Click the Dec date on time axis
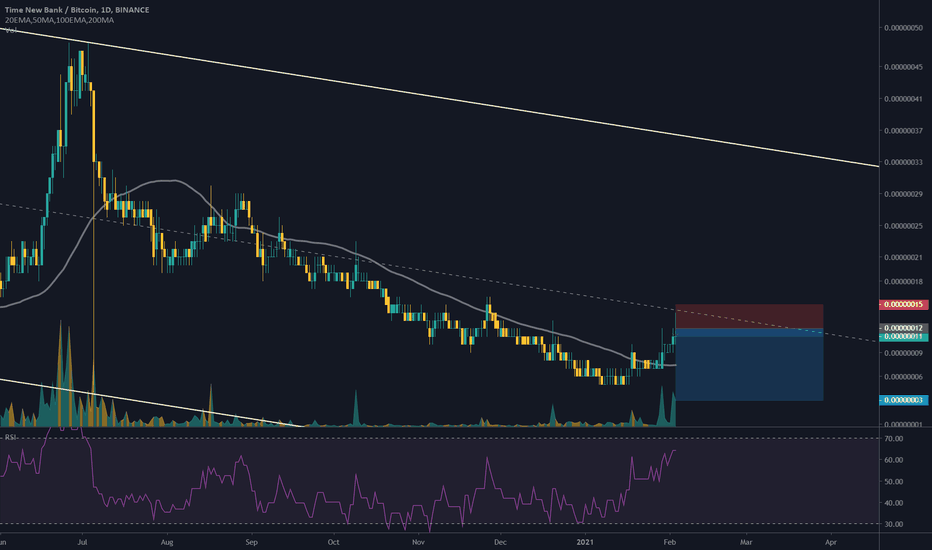This screenshot has width=932, height=550. tap(500, 542)
